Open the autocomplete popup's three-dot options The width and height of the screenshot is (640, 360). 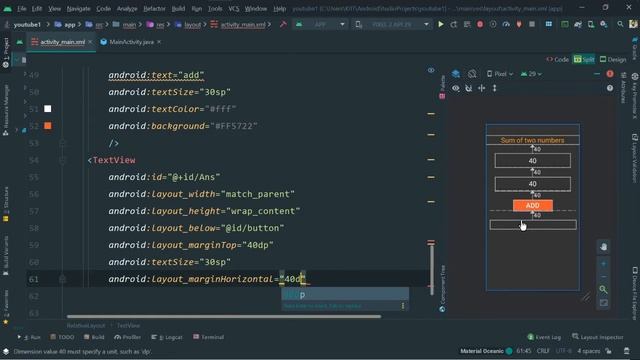tap(403, 306)
